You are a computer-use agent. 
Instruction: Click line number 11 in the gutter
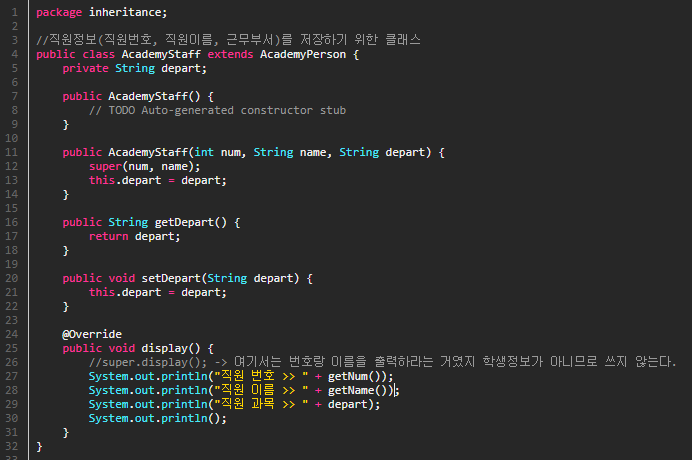click(12, 152)
